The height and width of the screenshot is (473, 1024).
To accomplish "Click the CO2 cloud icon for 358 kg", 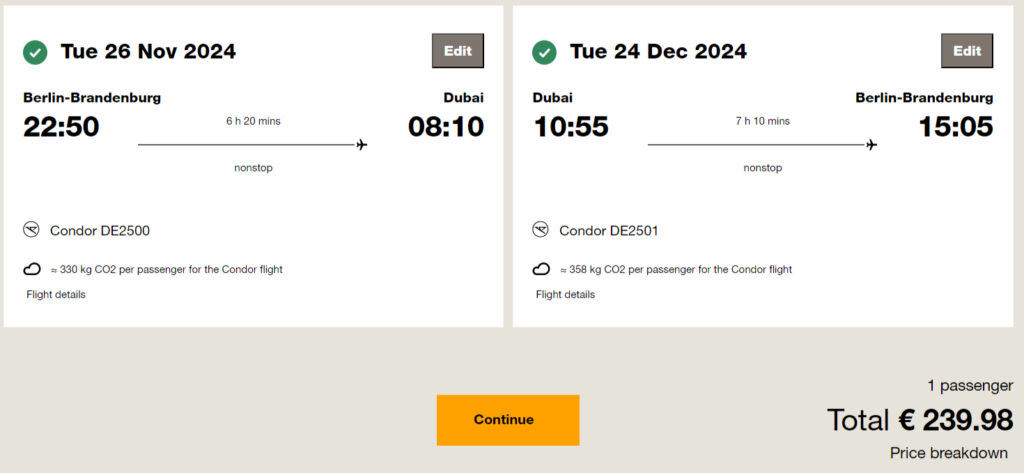I will [541, 269].
